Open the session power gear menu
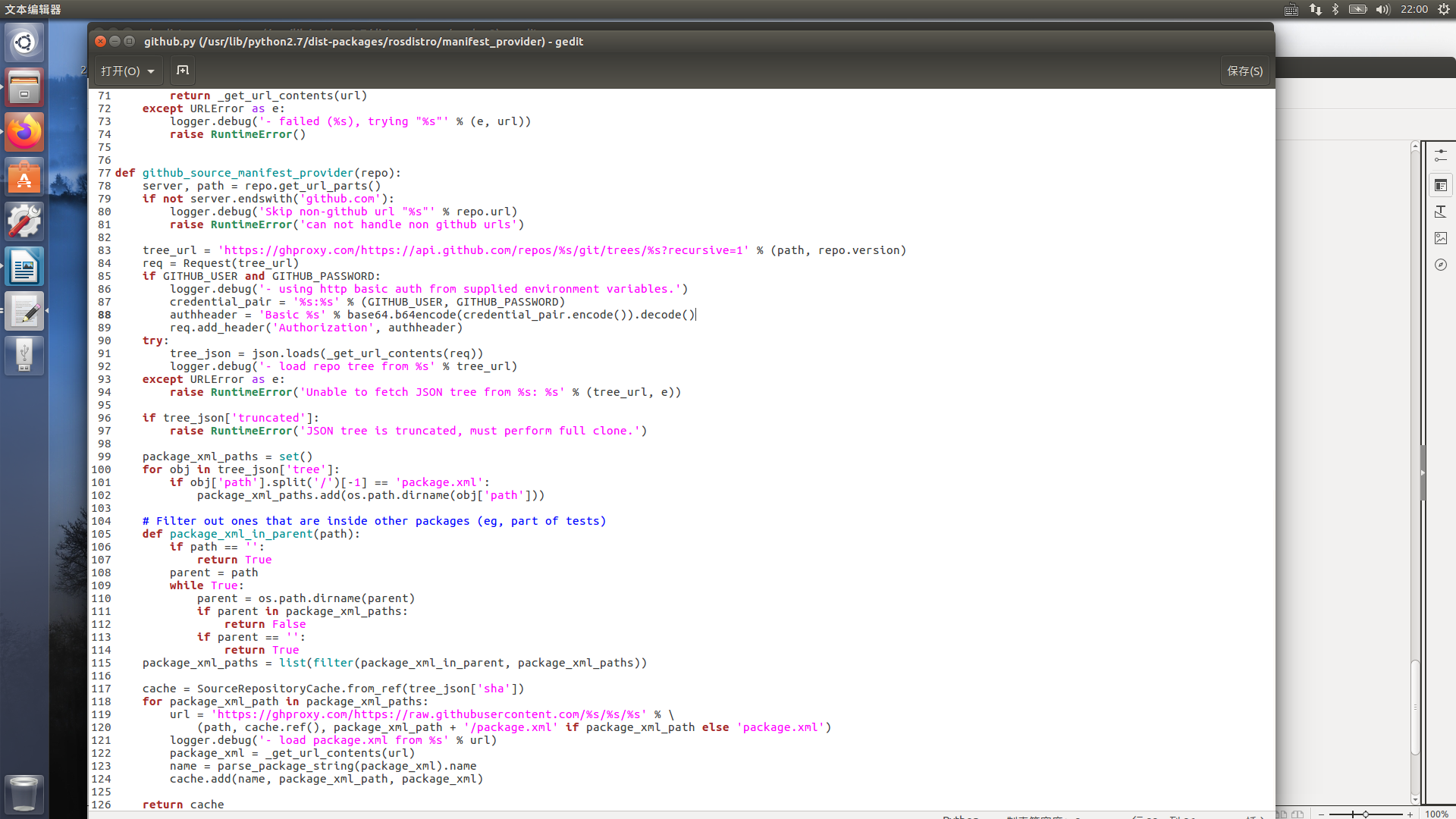Screen dimensions: 1456x819 (x=1444, y=9)
